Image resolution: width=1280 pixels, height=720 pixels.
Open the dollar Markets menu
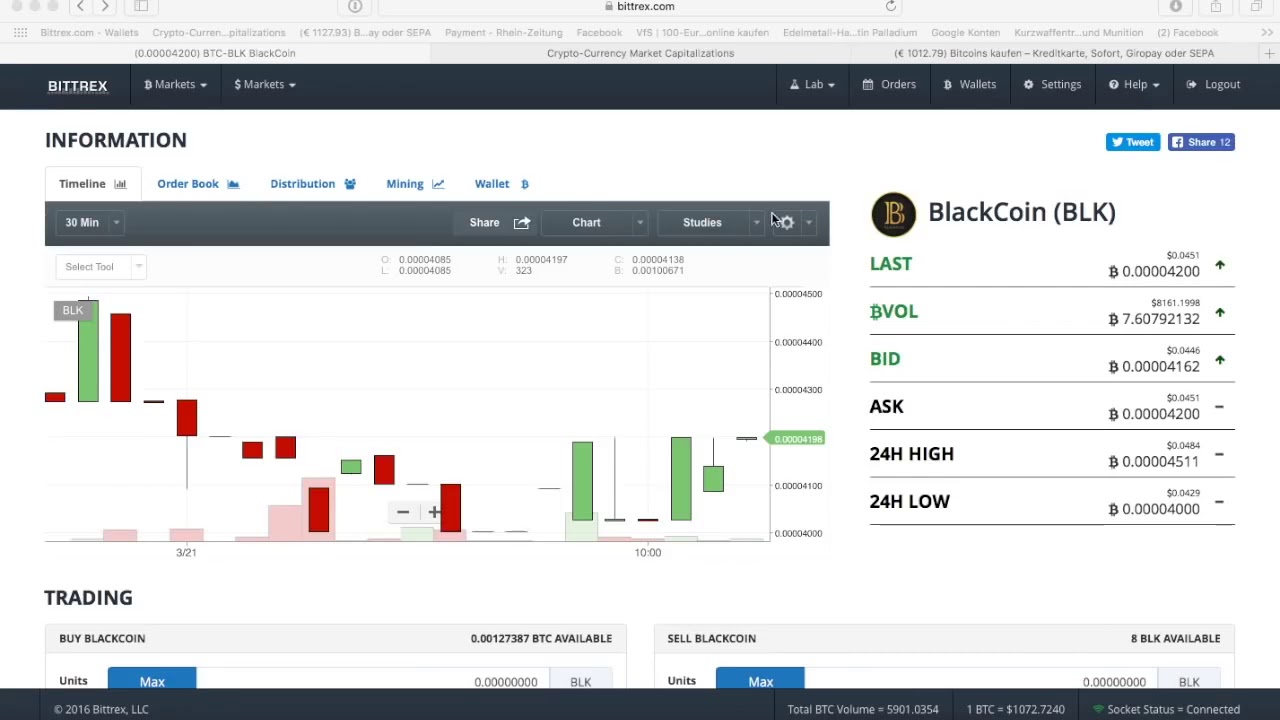[x=264, y=85]
